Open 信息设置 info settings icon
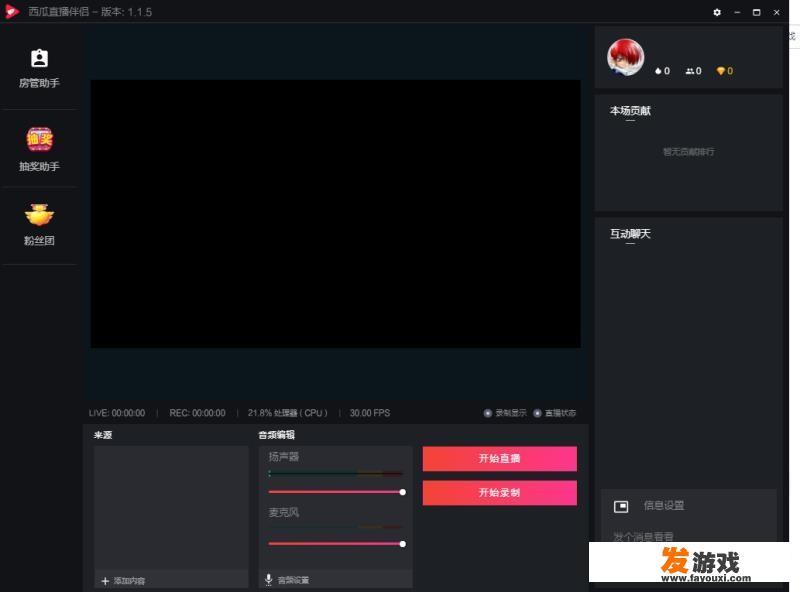This screenshot has height=592, width=800. (621, 506)
